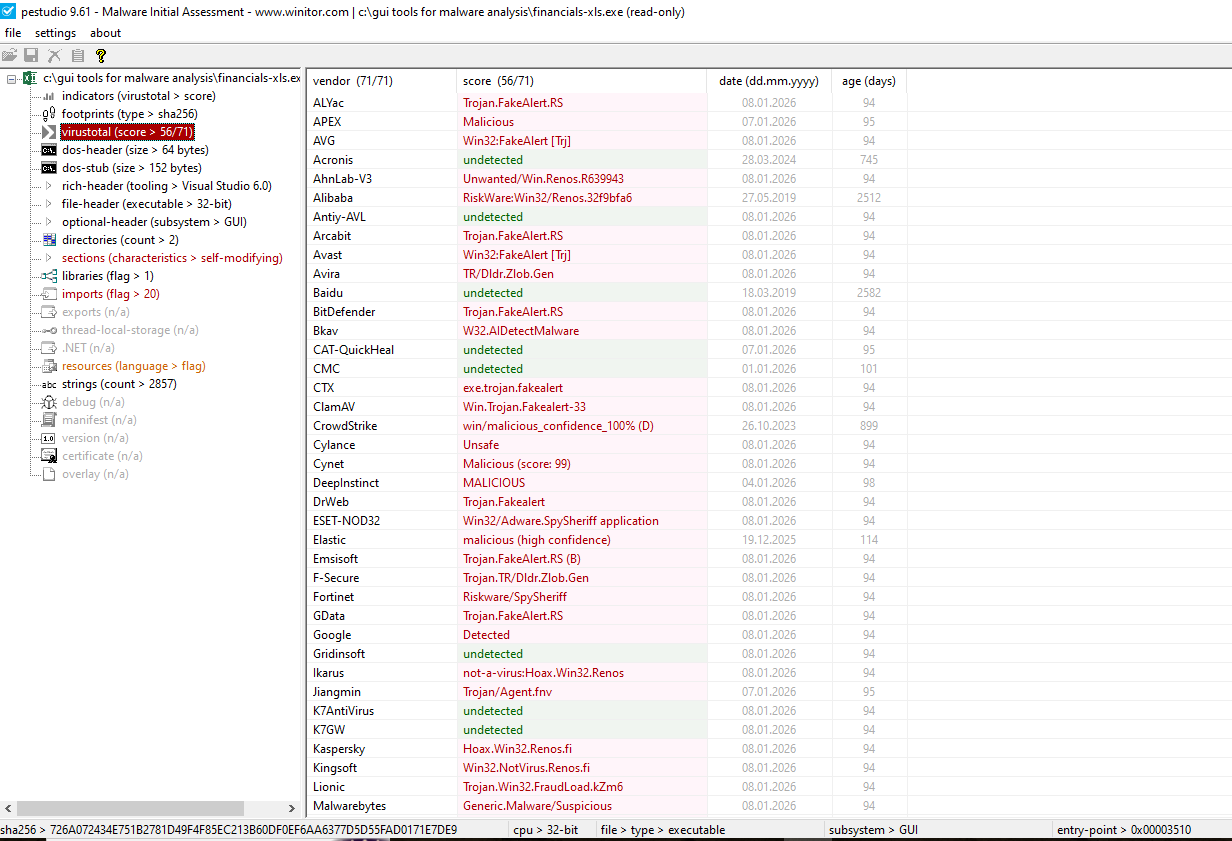Click the libraries node icon
The image size is (1232, 841).
click(x=48, y=275)
